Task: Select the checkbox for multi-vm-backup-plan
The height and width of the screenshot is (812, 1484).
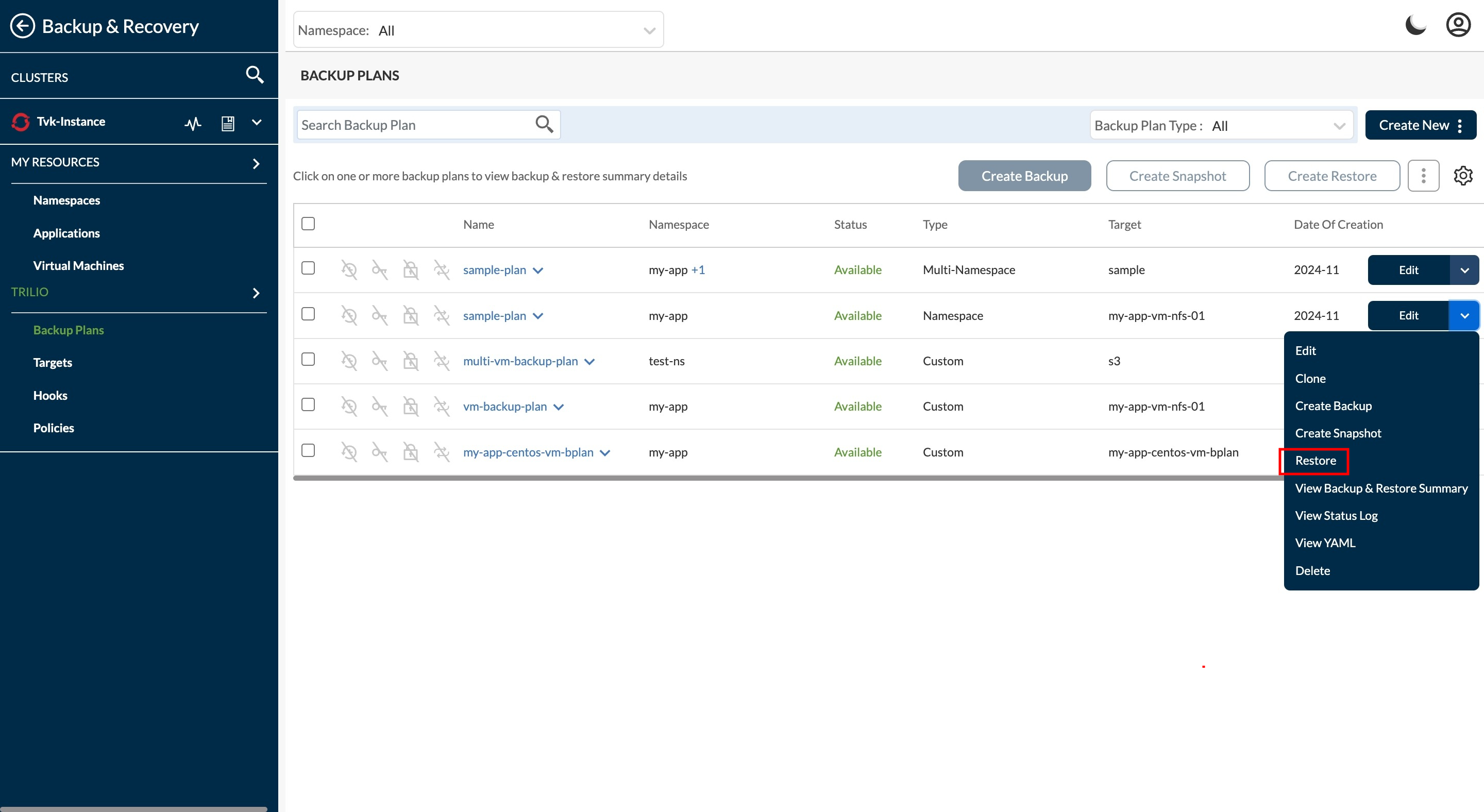Action: (x=308, y=359)
